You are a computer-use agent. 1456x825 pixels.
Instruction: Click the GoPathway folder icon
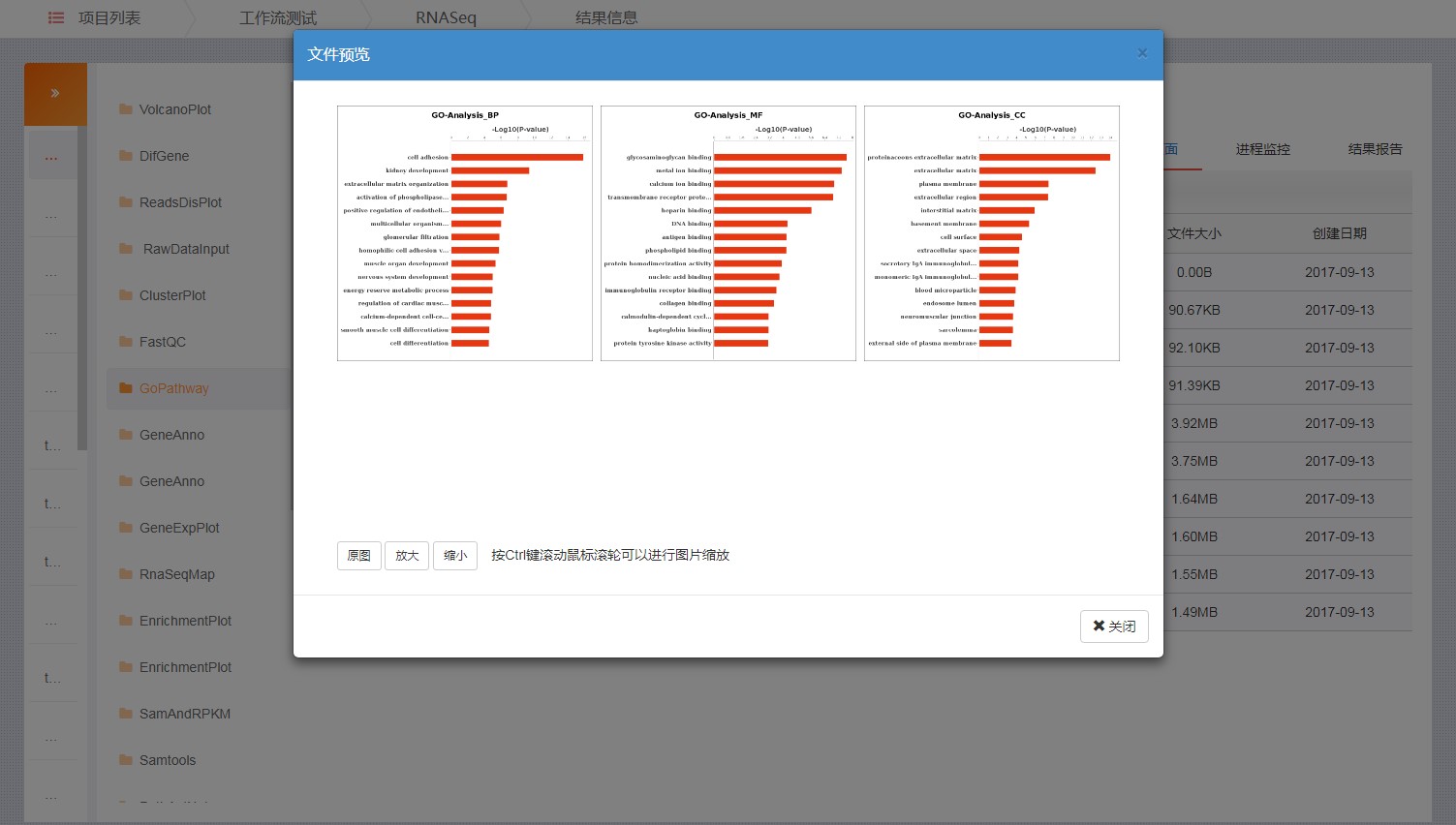point(126,388)
